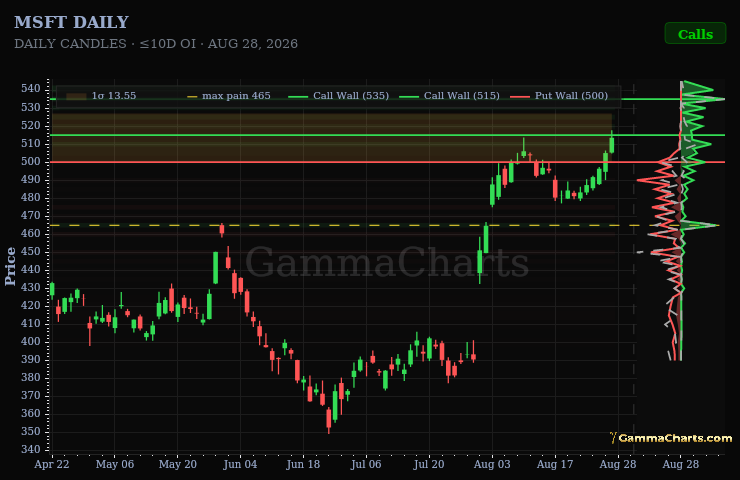Click the open interest spike at 465
The image size is (740, 480).
[x=700, y=226]
